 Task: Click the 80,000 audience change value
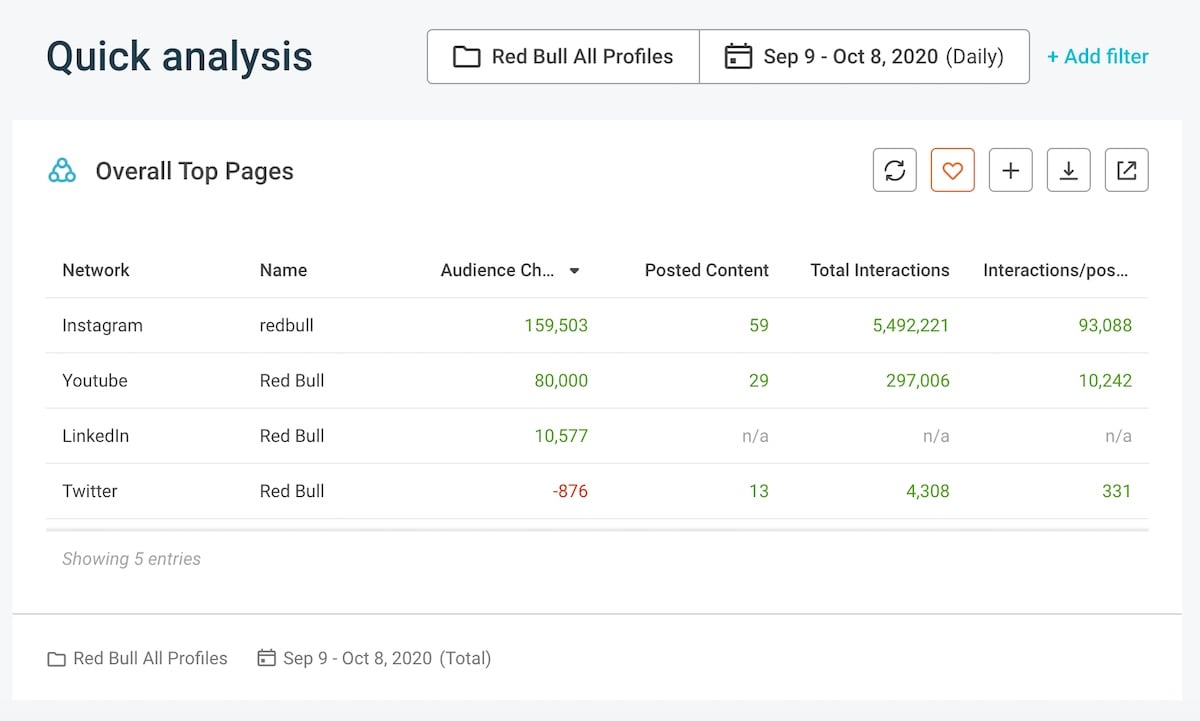(x=560, y=380)
